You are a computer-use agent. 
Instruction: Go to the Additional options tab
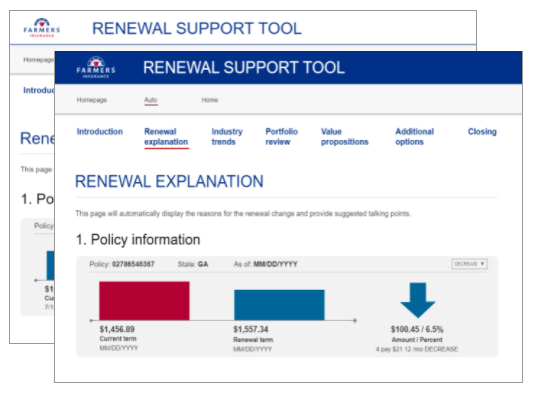[x=415, y=137]
